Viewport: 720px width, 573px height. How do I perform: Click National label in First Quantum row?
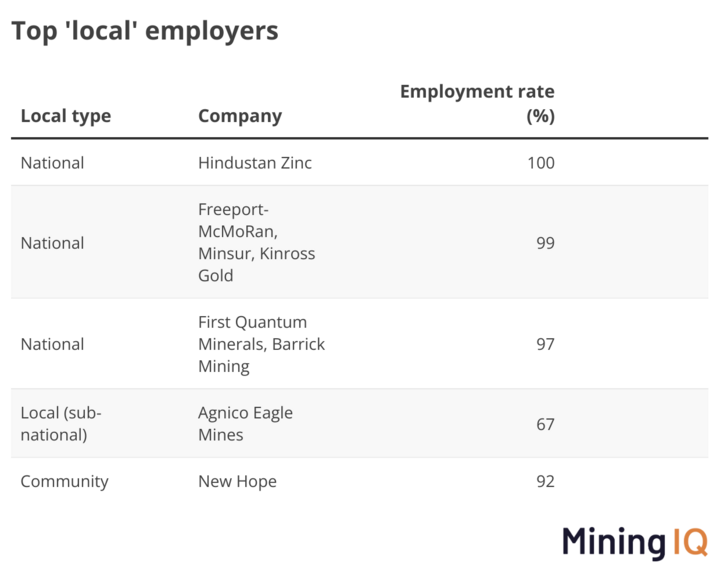[52, 344]
